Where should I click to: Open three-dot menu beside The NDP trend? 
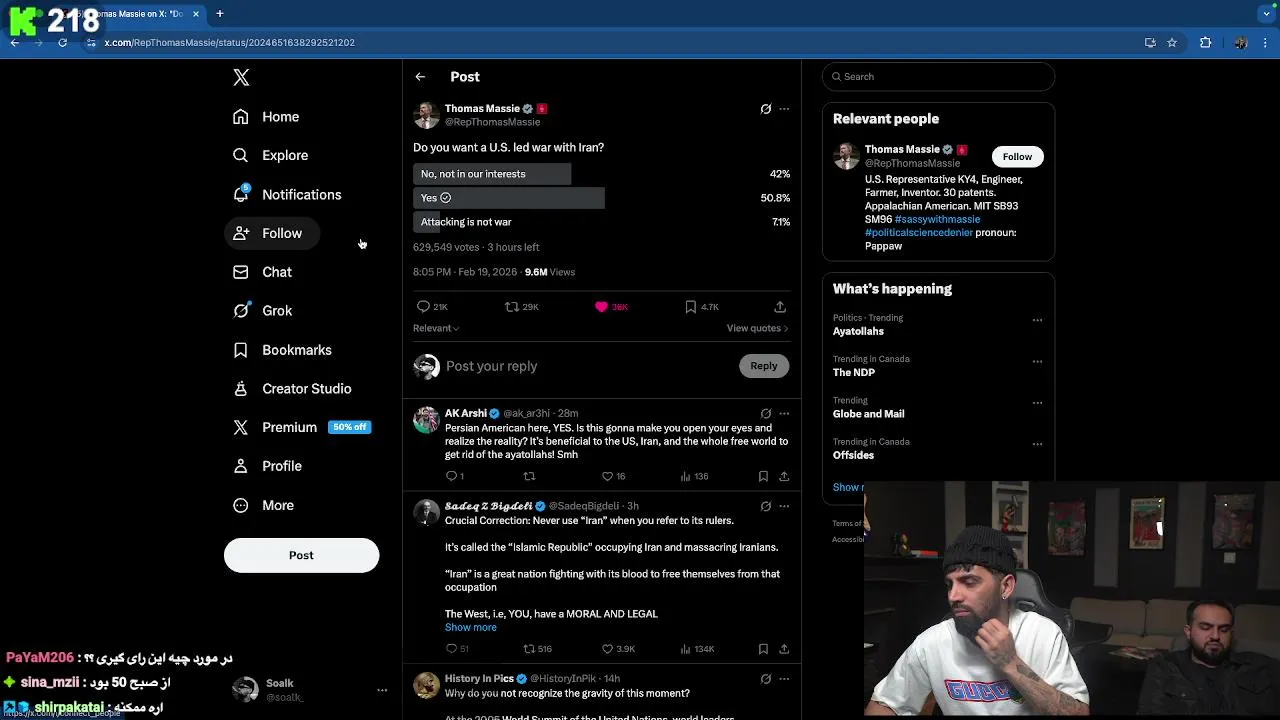pyautogui.click(x=1037, y=362)
